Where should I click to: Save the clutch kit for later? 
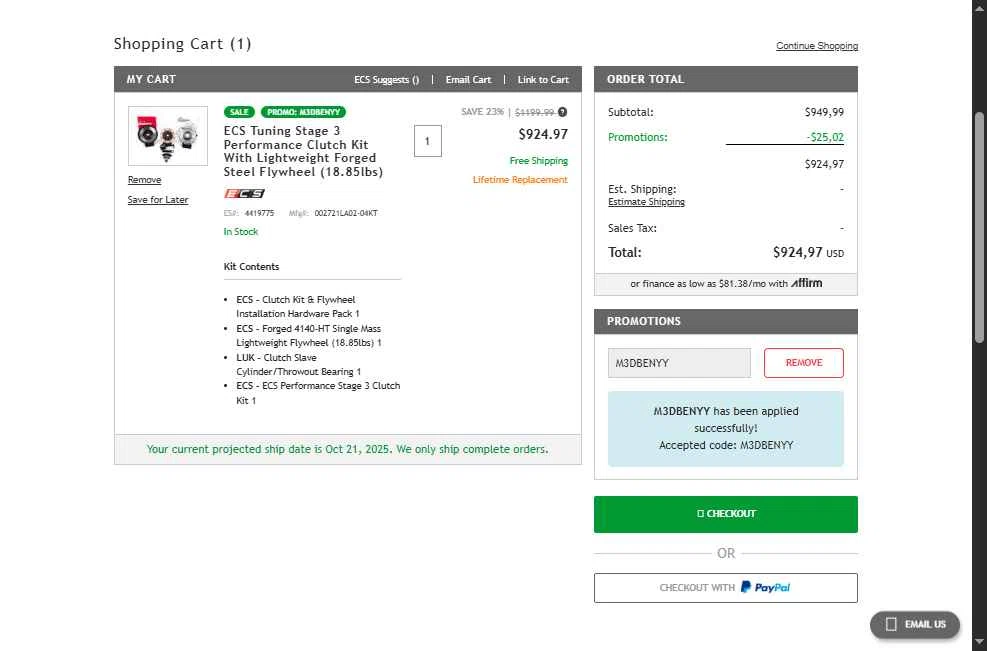point(158,200)
